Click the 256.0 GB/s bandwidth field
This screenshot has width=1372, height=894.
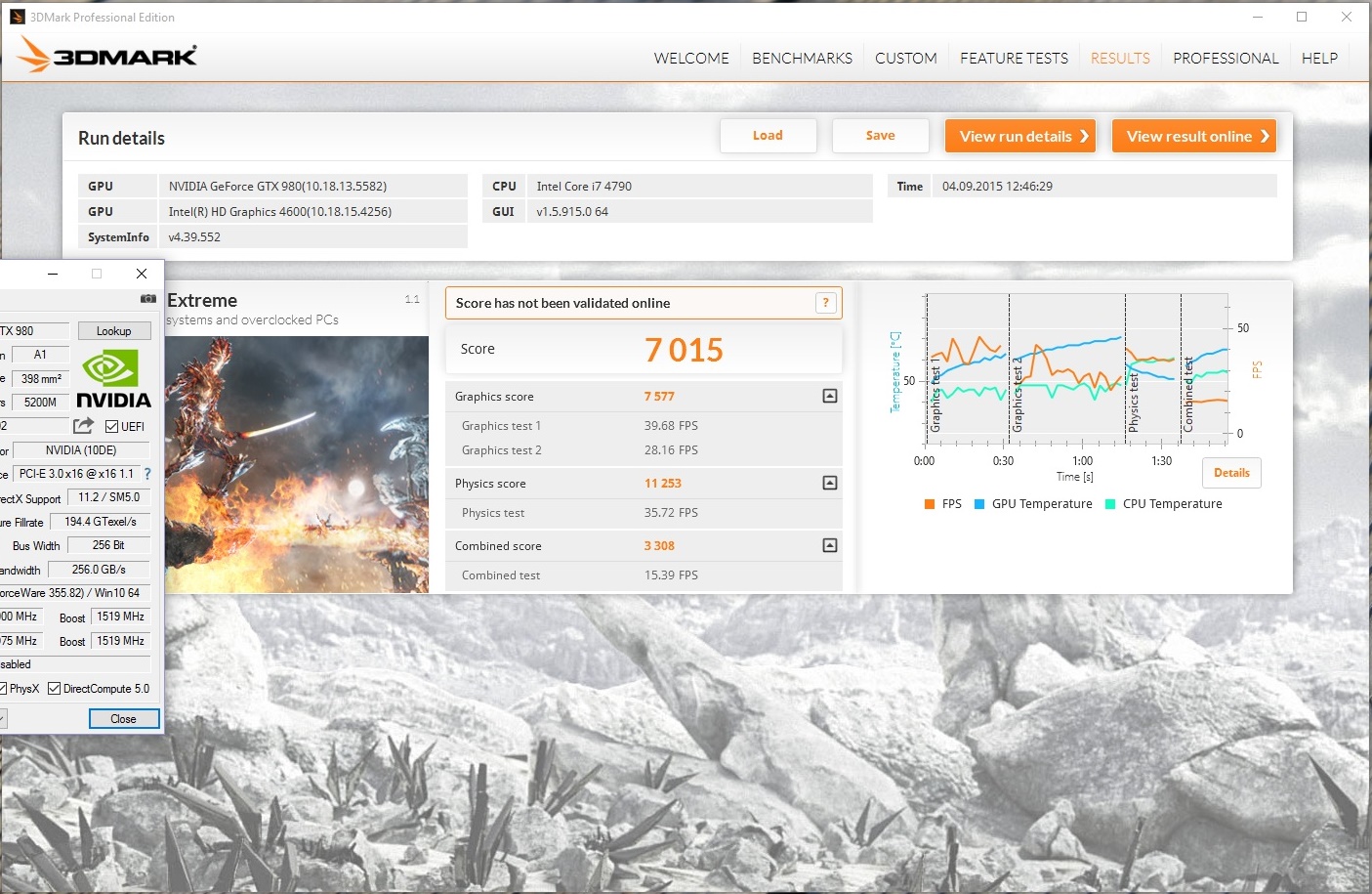click(99, 570)
